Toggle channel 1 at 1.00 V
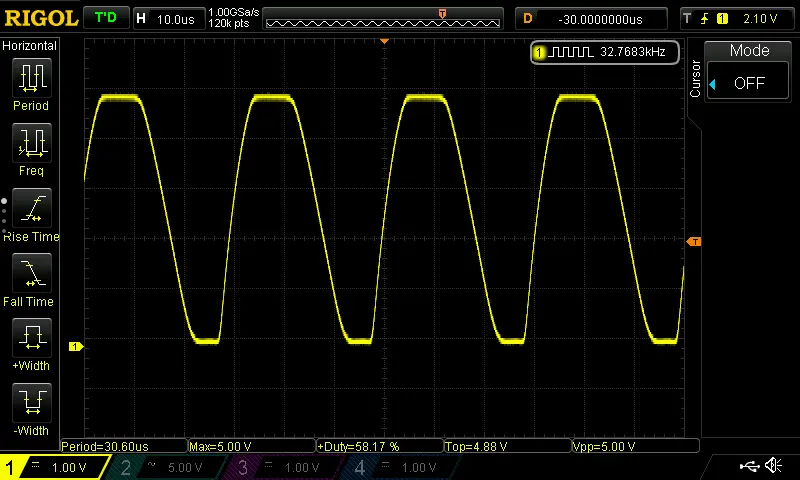800x480 pixels. 55,467
